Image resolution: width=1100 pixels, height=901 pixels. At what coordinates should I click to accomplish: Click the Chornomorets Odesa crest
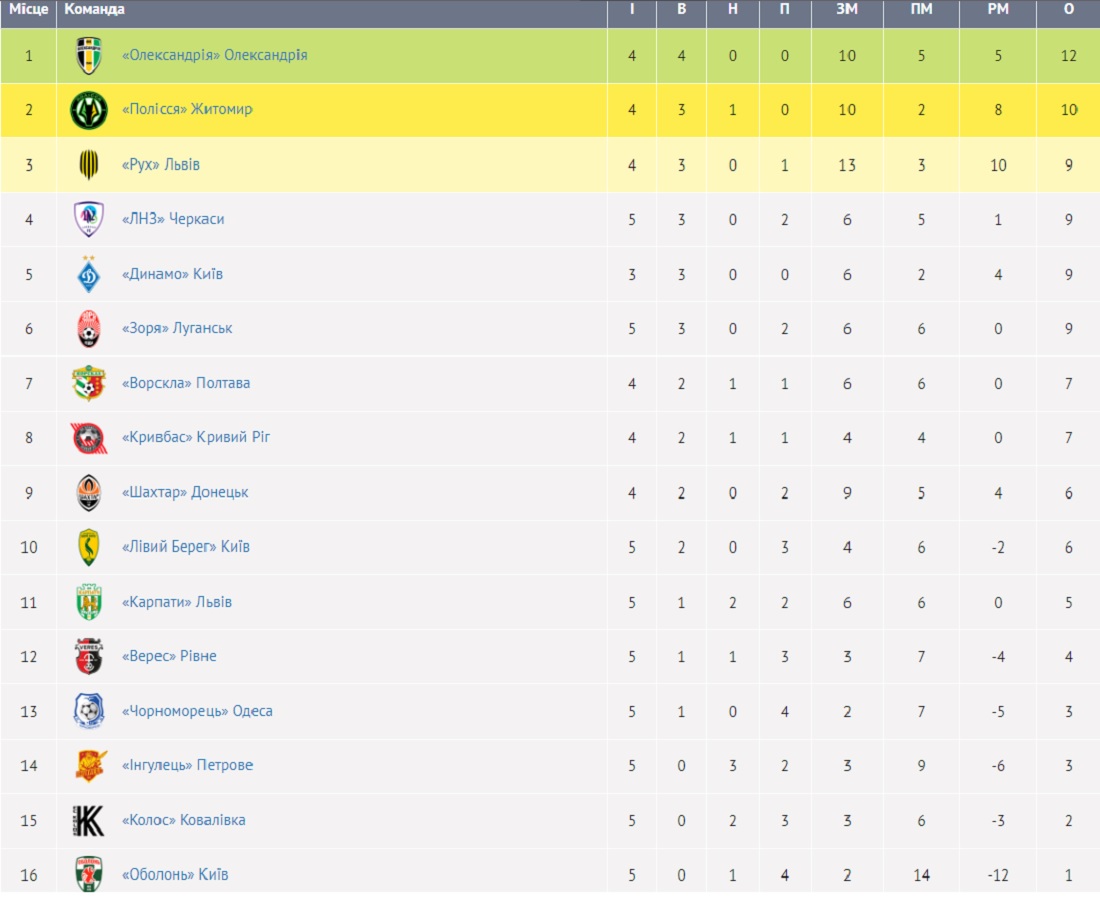[x=88, y=711]
